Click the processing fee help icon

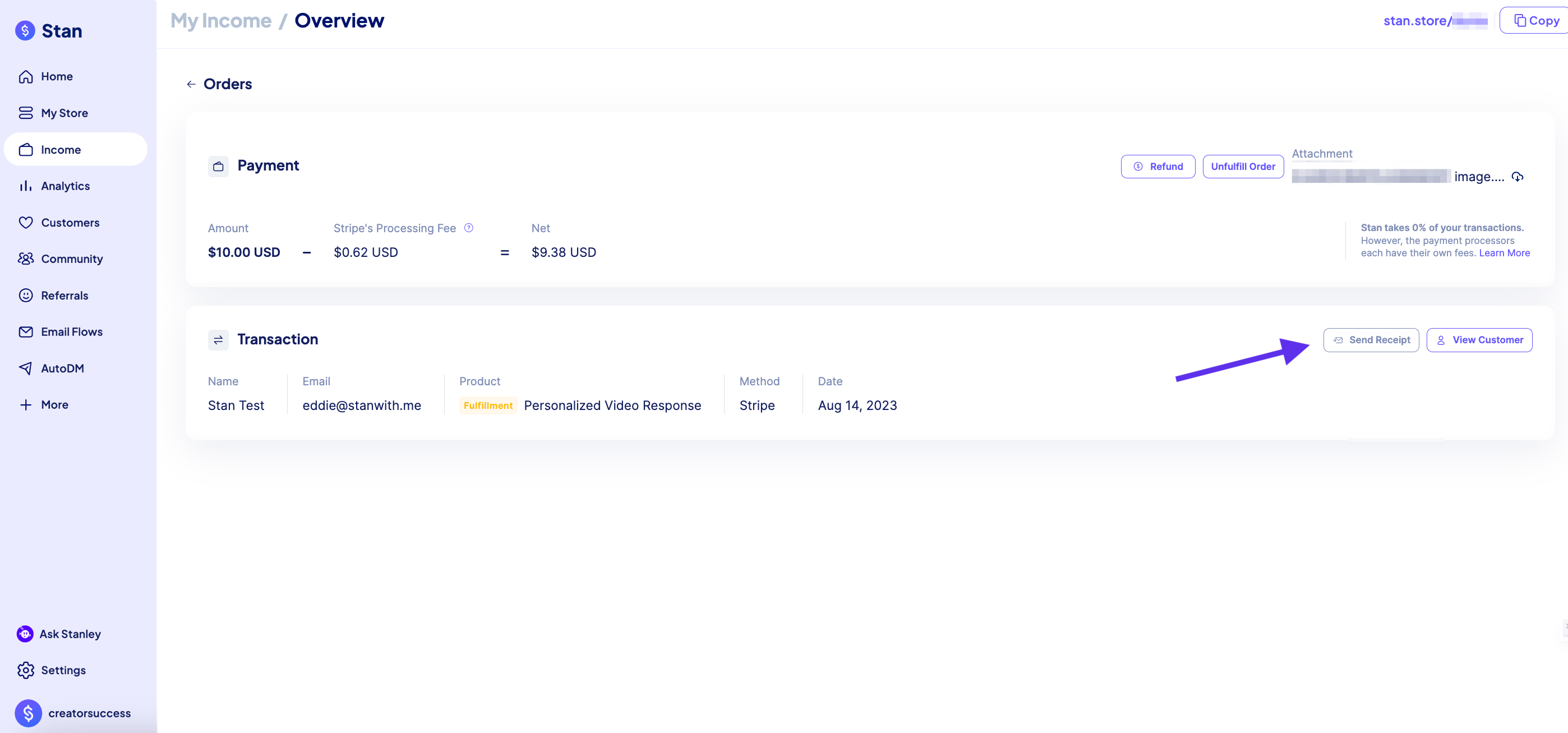pos(469,228)
